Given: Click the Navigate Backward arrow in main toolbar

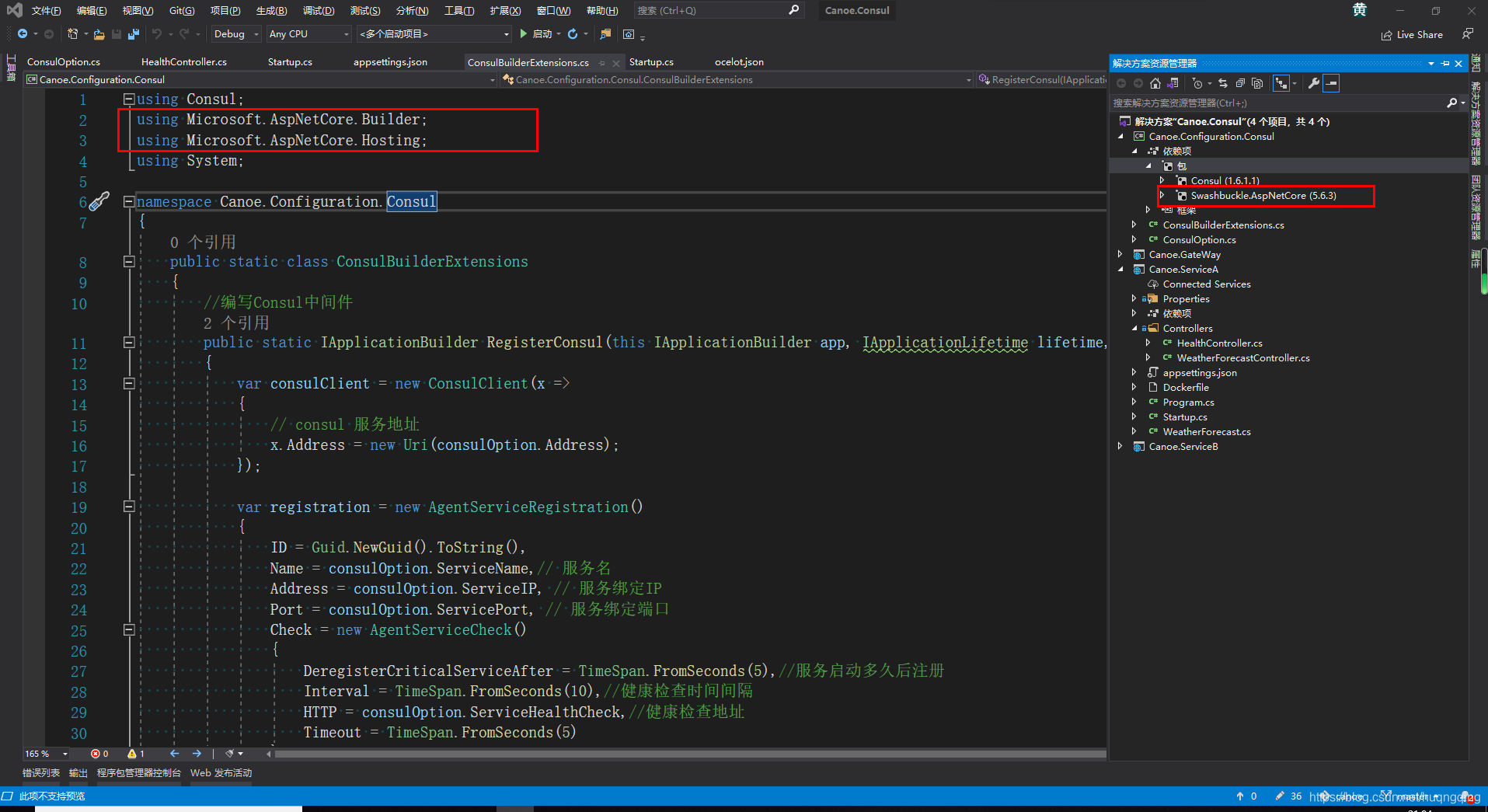Looking at the screenshot, I should coord(23,33).
